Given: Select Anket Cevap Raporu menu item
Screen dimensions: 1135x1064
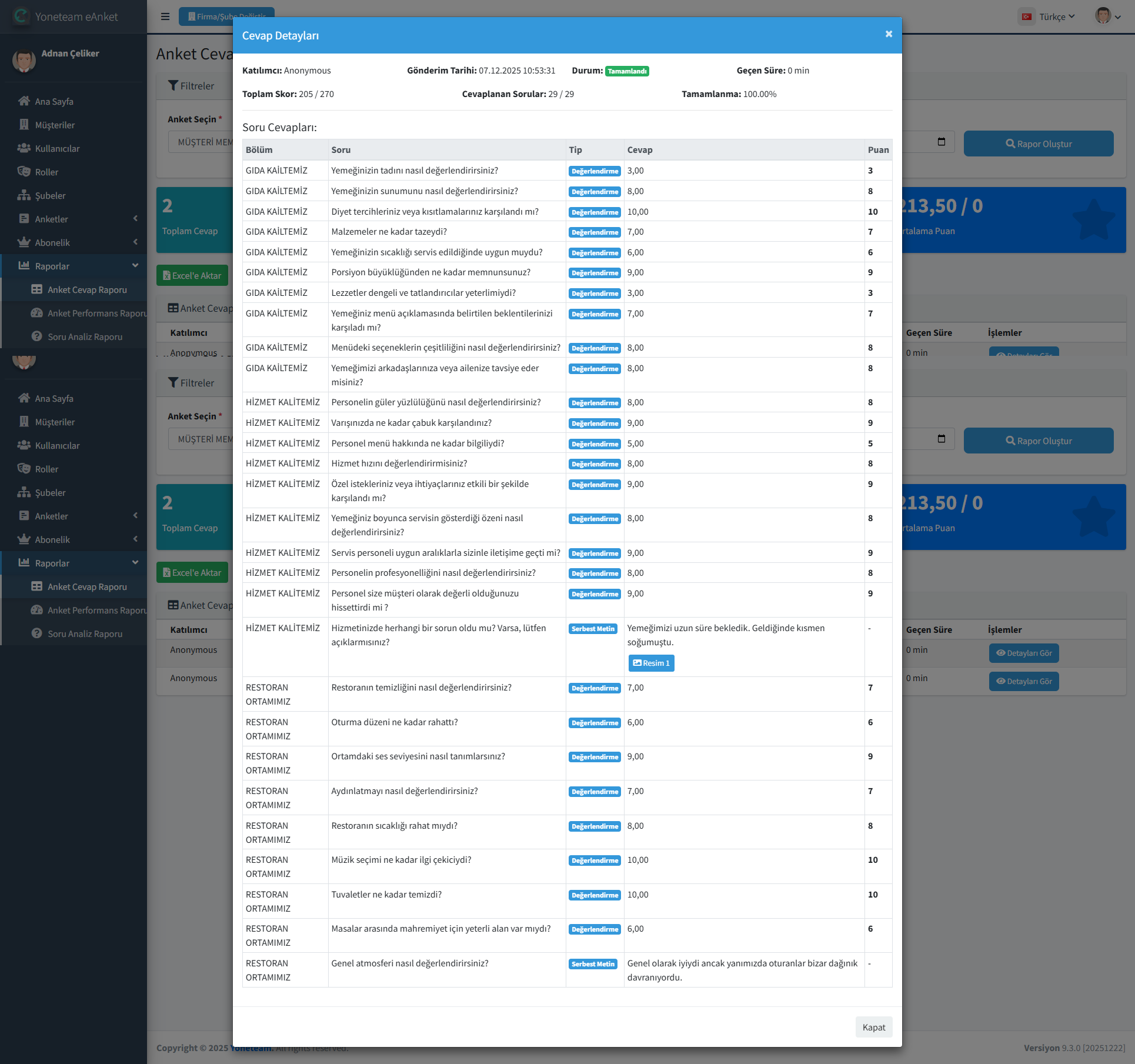Looking at the screenshot, I should click(x=87, y=289).
